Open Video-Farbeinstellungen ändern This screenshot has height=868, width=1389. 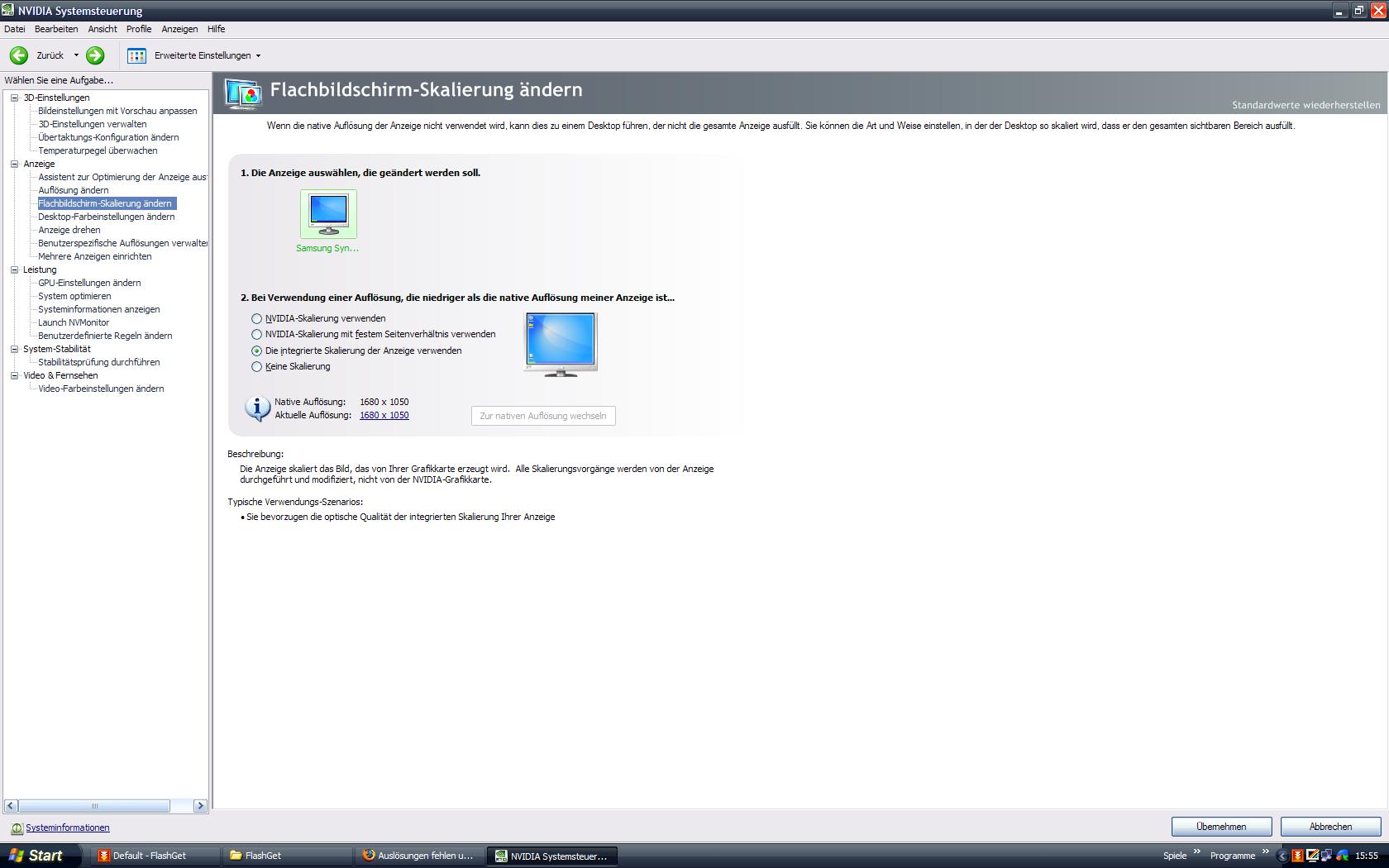tap(101, 389)
